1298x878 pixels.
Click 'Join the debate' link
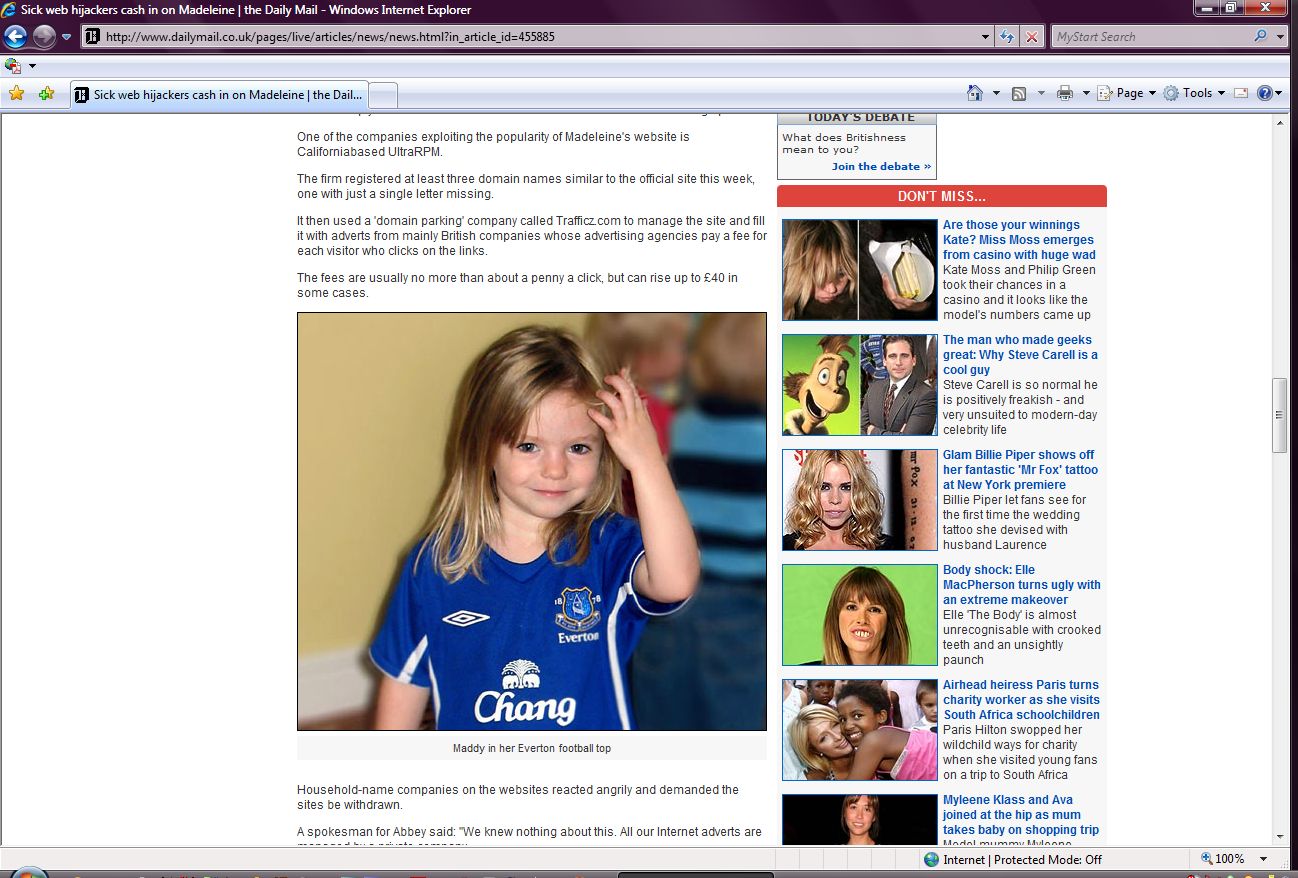tap(881, 167)
